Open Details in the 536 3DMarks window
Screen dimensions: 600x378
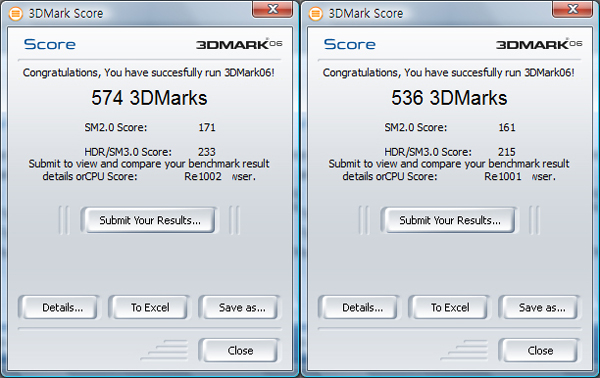coord(359,307)
